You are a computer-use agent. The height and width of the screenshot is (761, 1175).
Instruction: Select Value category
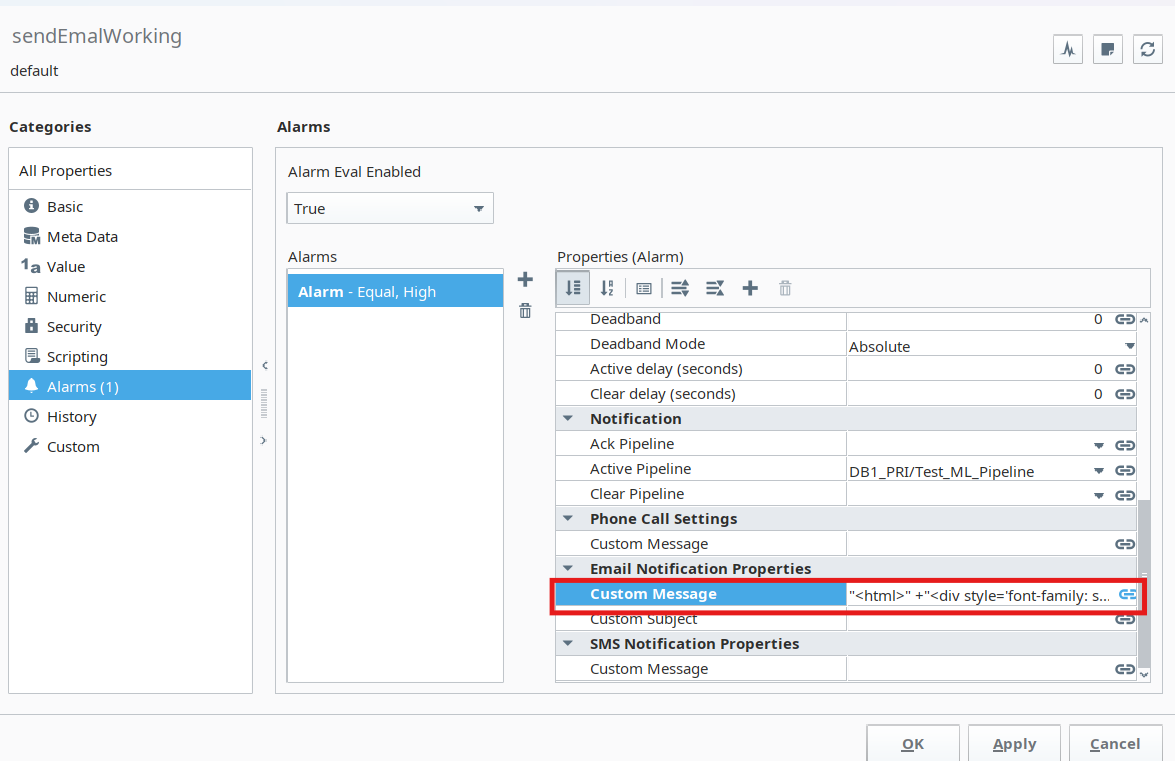(x=130, y=267)
